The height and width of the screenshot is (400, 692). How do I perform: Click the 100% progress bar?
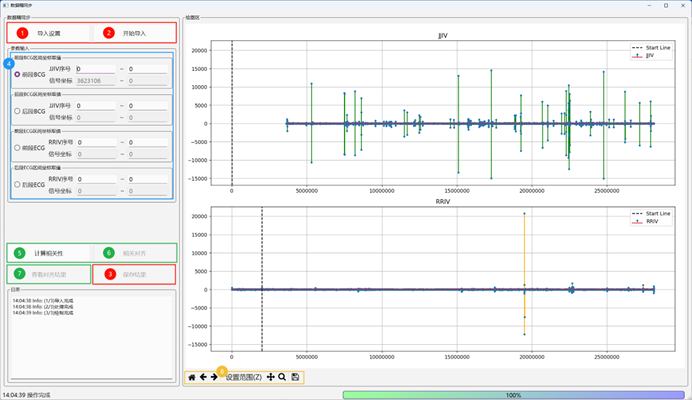tap(512, 395)
